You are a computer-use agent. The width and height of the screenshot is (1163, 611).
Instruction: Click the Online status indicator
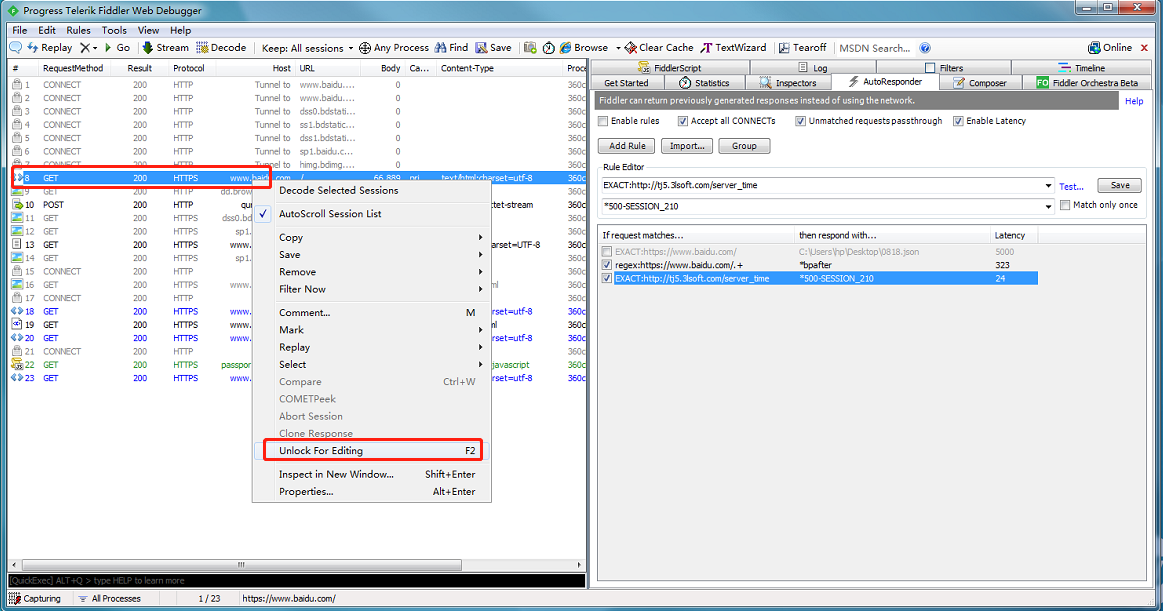pyautogui.click(x=1110, y=47)
